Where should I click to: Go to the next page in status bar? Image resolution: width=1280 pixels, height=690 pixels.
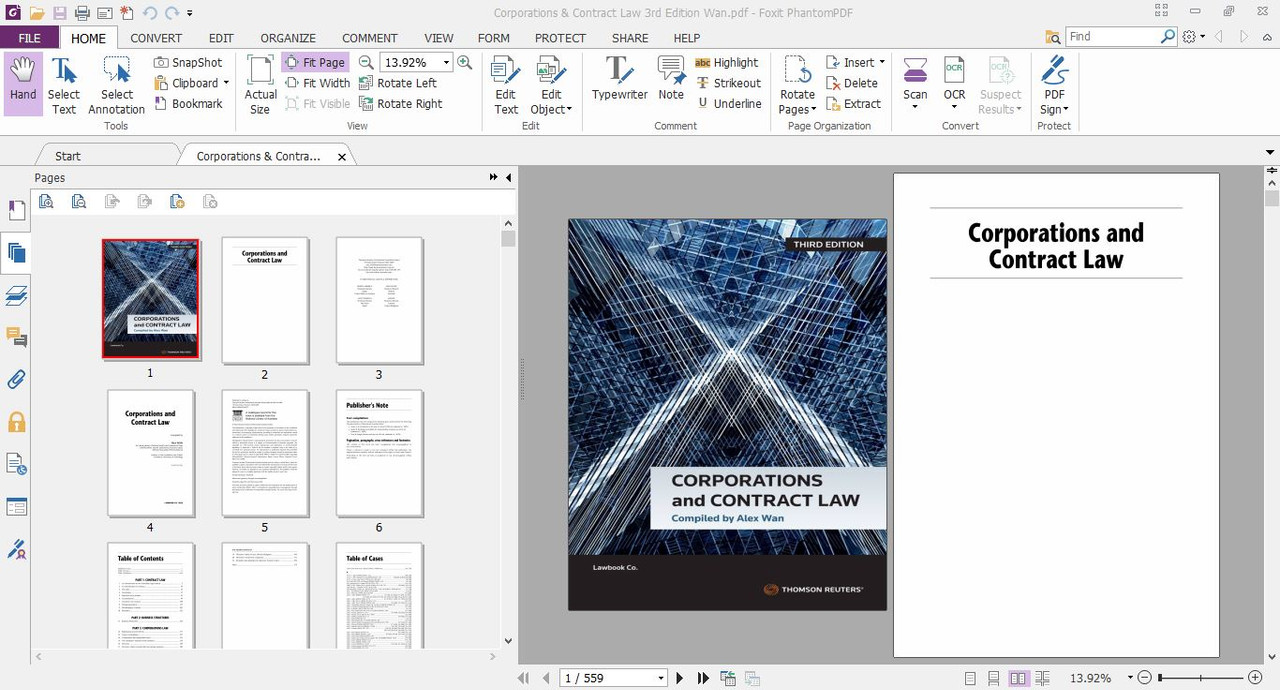coord(679,678)
